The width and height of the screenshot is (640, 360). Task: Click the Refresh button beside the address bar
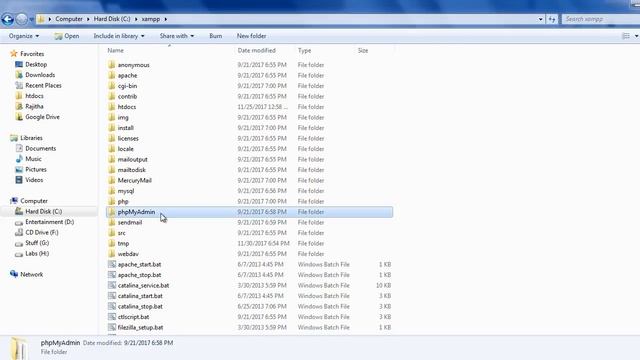click(552, 19)
